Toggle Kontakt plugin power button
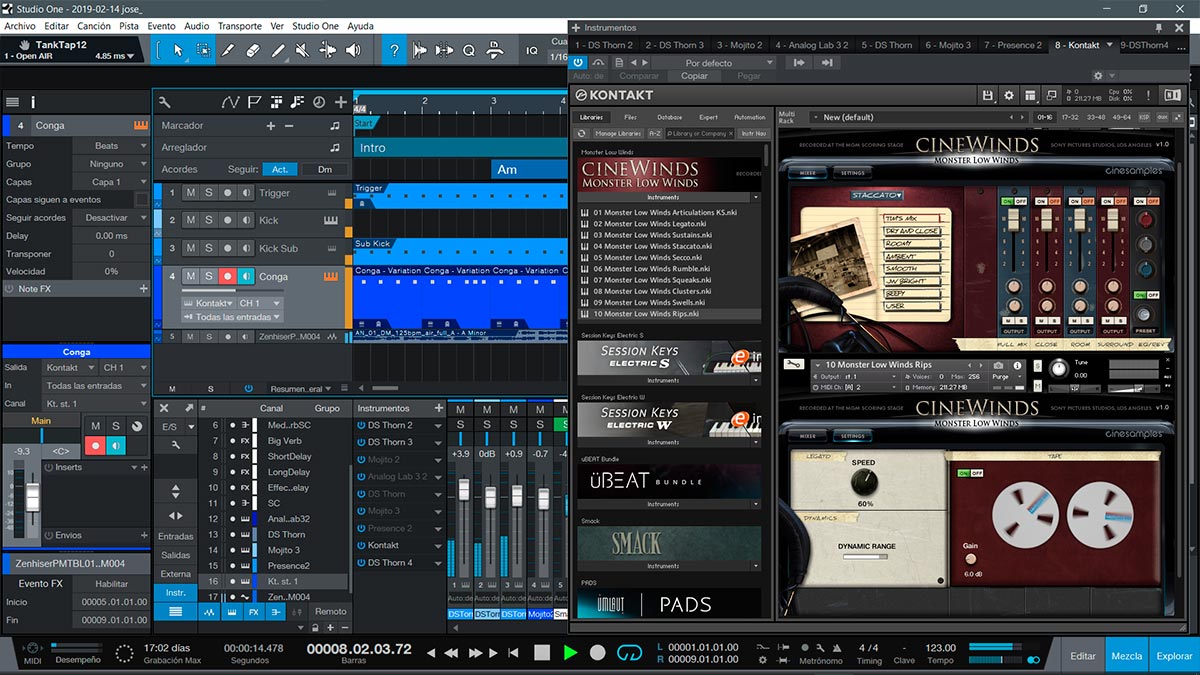 point(580,63)
